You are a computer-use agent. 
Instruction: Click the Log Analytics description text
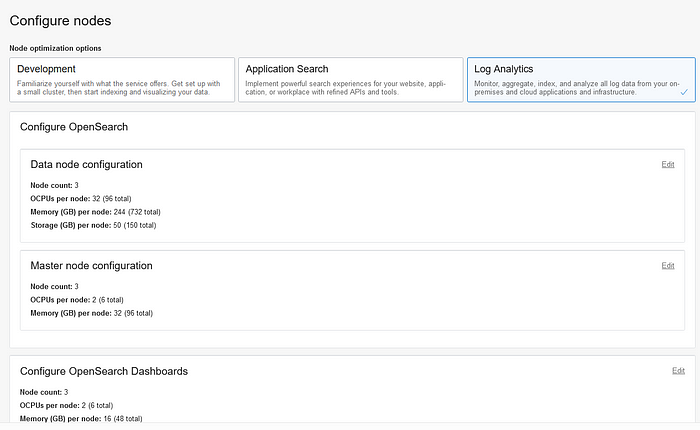pyautogui.click(x=577, y=88)
